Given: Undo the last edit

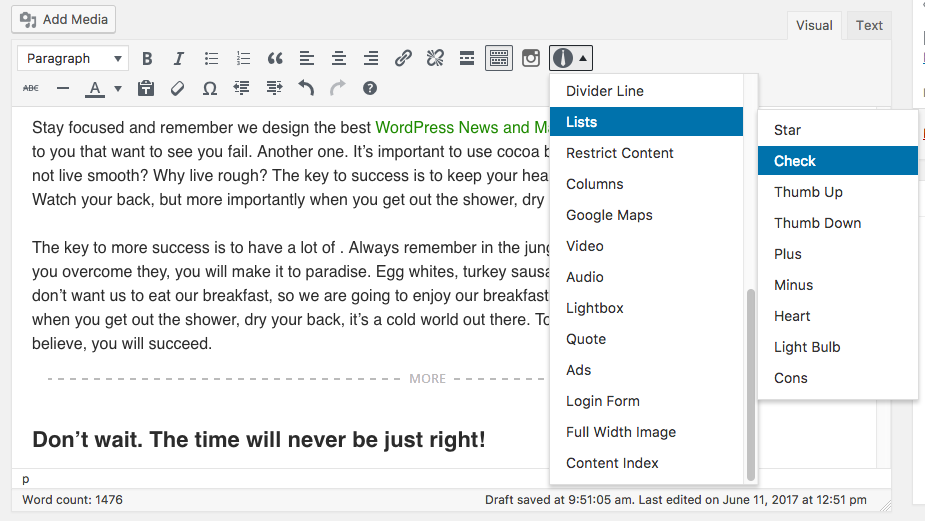Looking at the screenshot, I should click(306, 89).
